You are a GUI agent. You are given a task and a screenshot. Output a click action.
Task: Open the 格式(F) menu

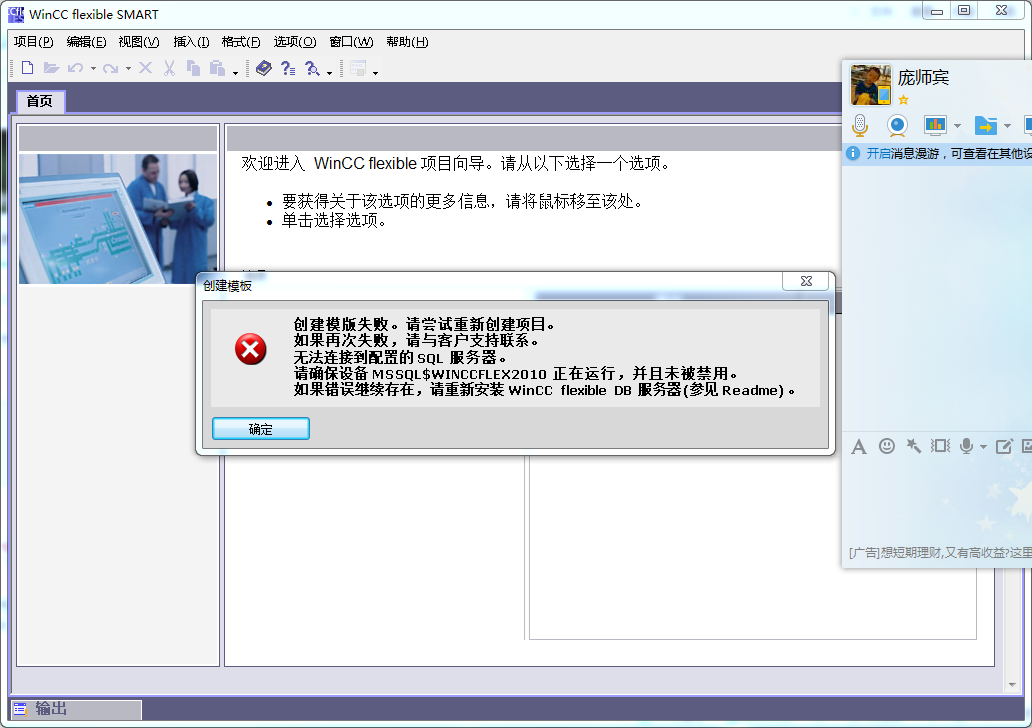[241, 42]
